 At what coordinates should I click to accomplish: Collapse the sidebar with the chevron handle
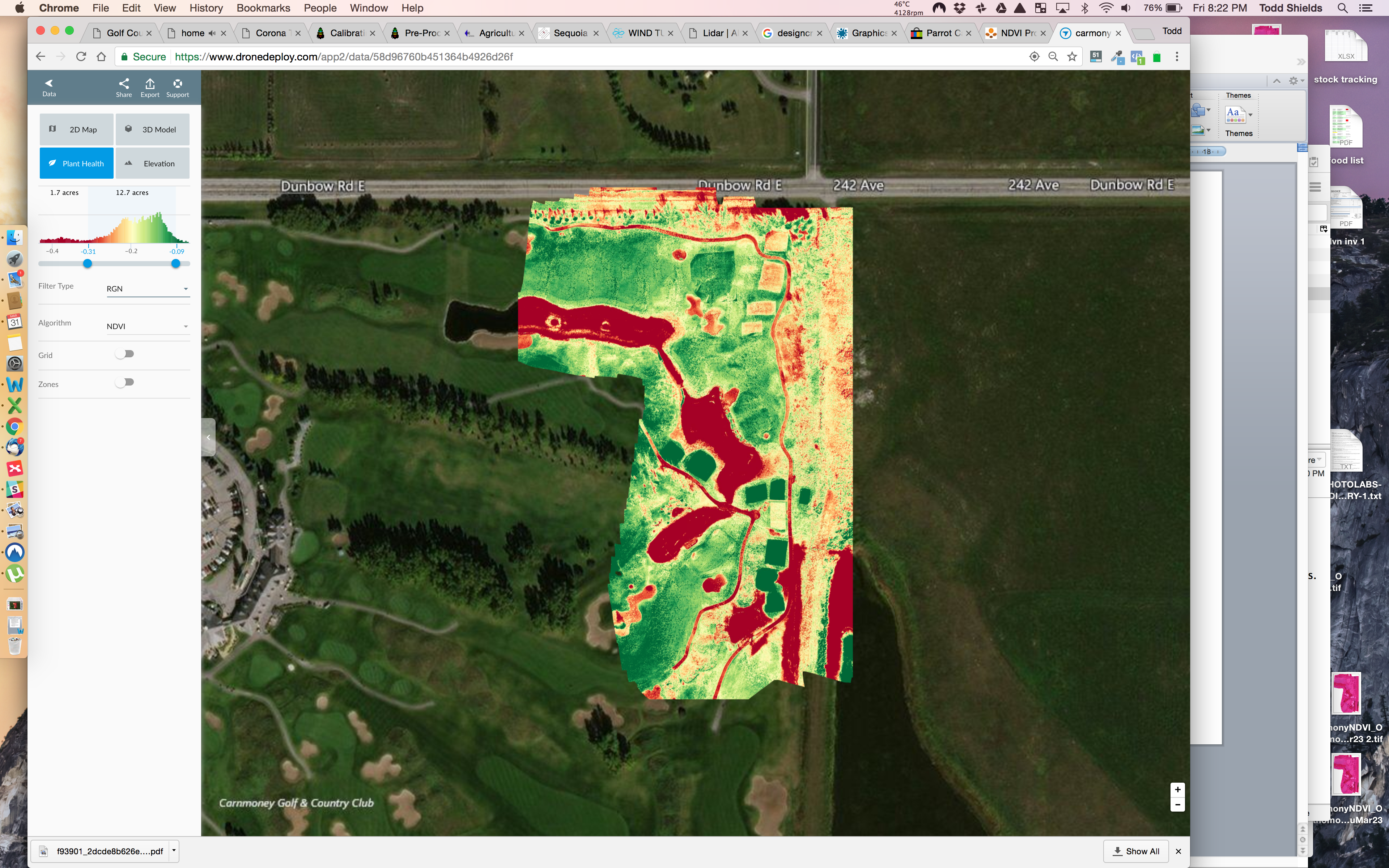pyautogui.click(x=208, y=438)
